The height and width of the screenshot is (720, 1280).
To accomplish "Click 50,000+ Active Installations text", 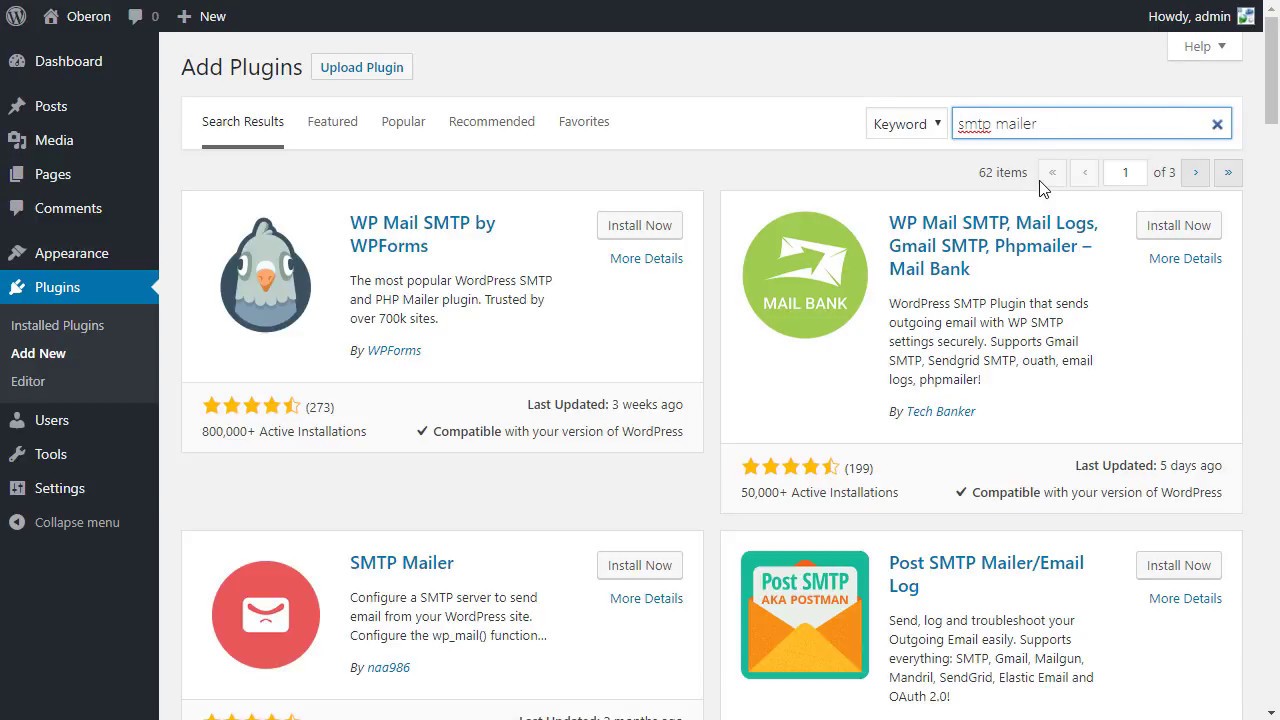I will tap(819, 493).
